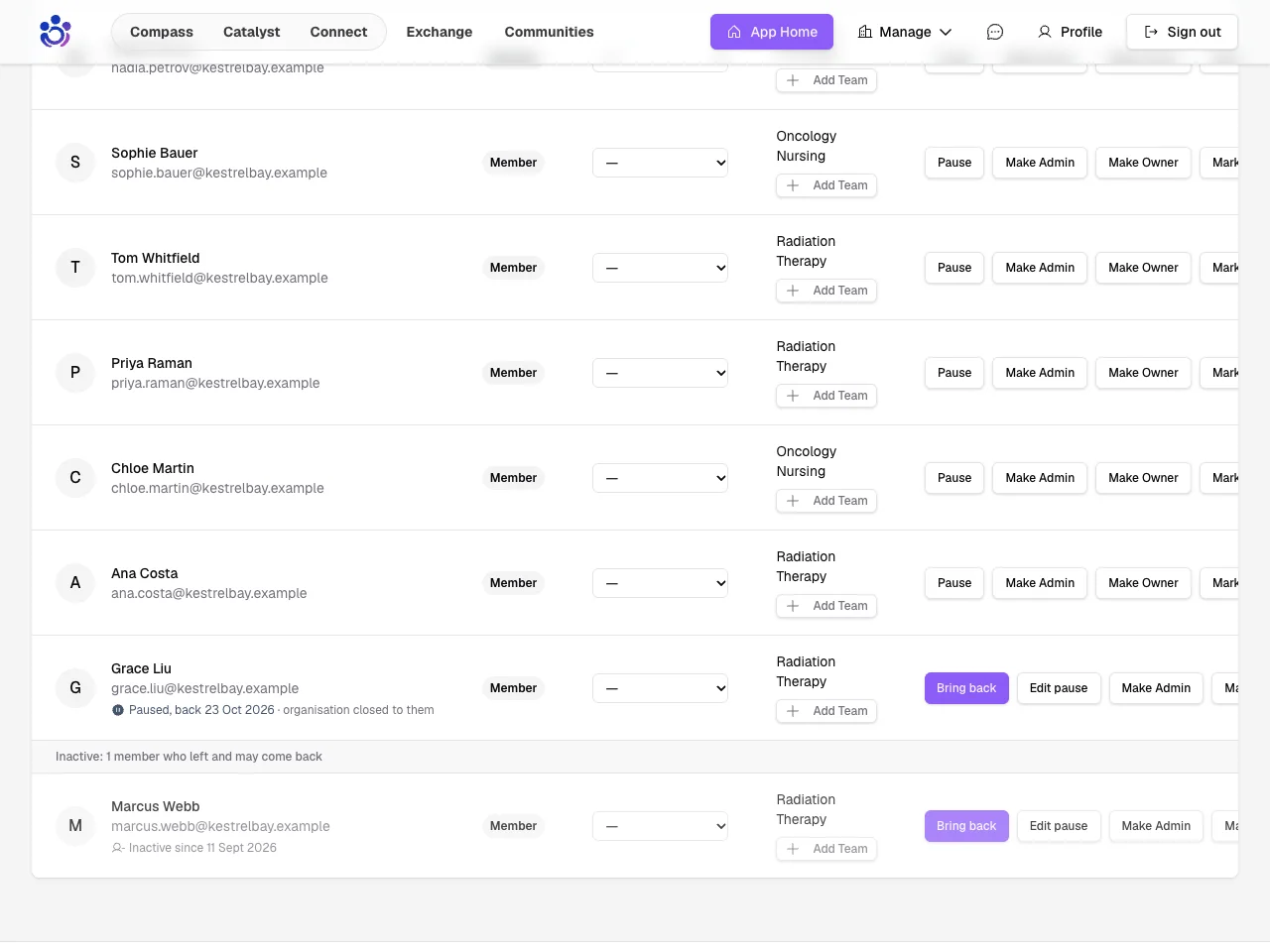The image size is (1270, 952).
Task: Click Chloe Martin's avatar letter C
Action: click(75, 478)
